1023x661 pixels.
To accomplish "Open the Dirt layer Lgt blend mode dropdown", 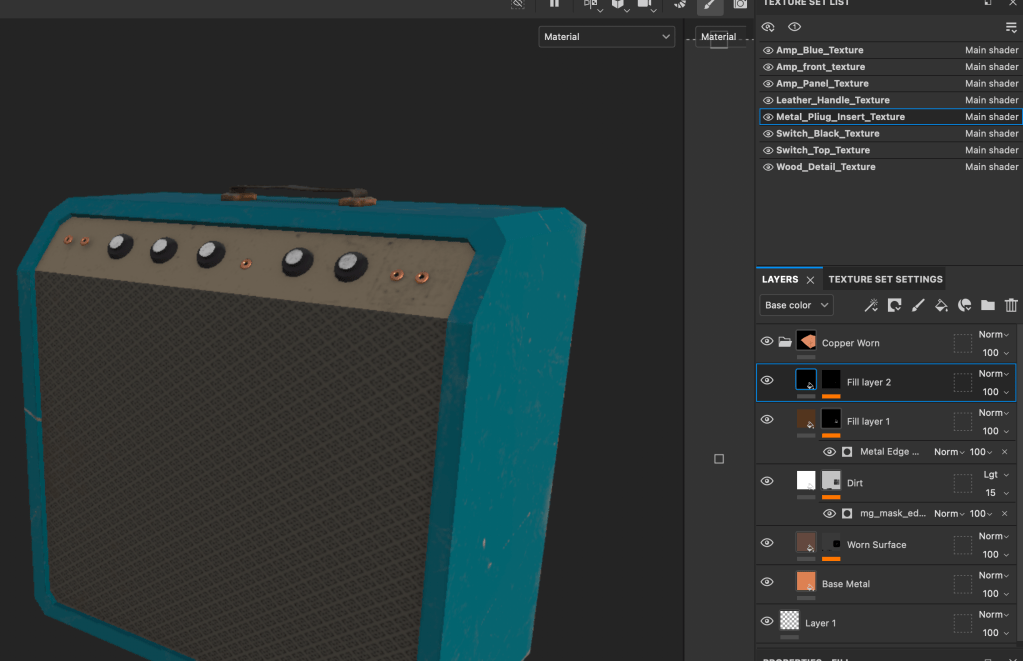I will click(994, 475).
